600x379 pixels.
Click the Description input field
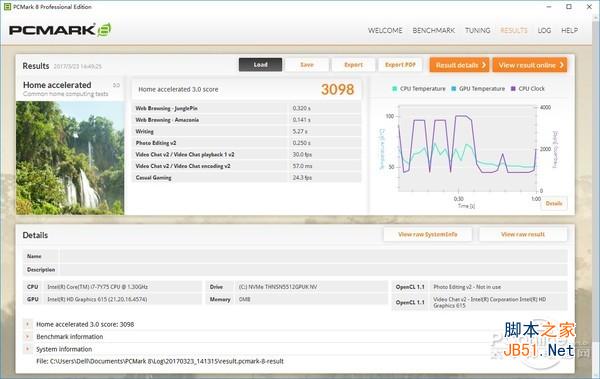click(x=313, y=270)
